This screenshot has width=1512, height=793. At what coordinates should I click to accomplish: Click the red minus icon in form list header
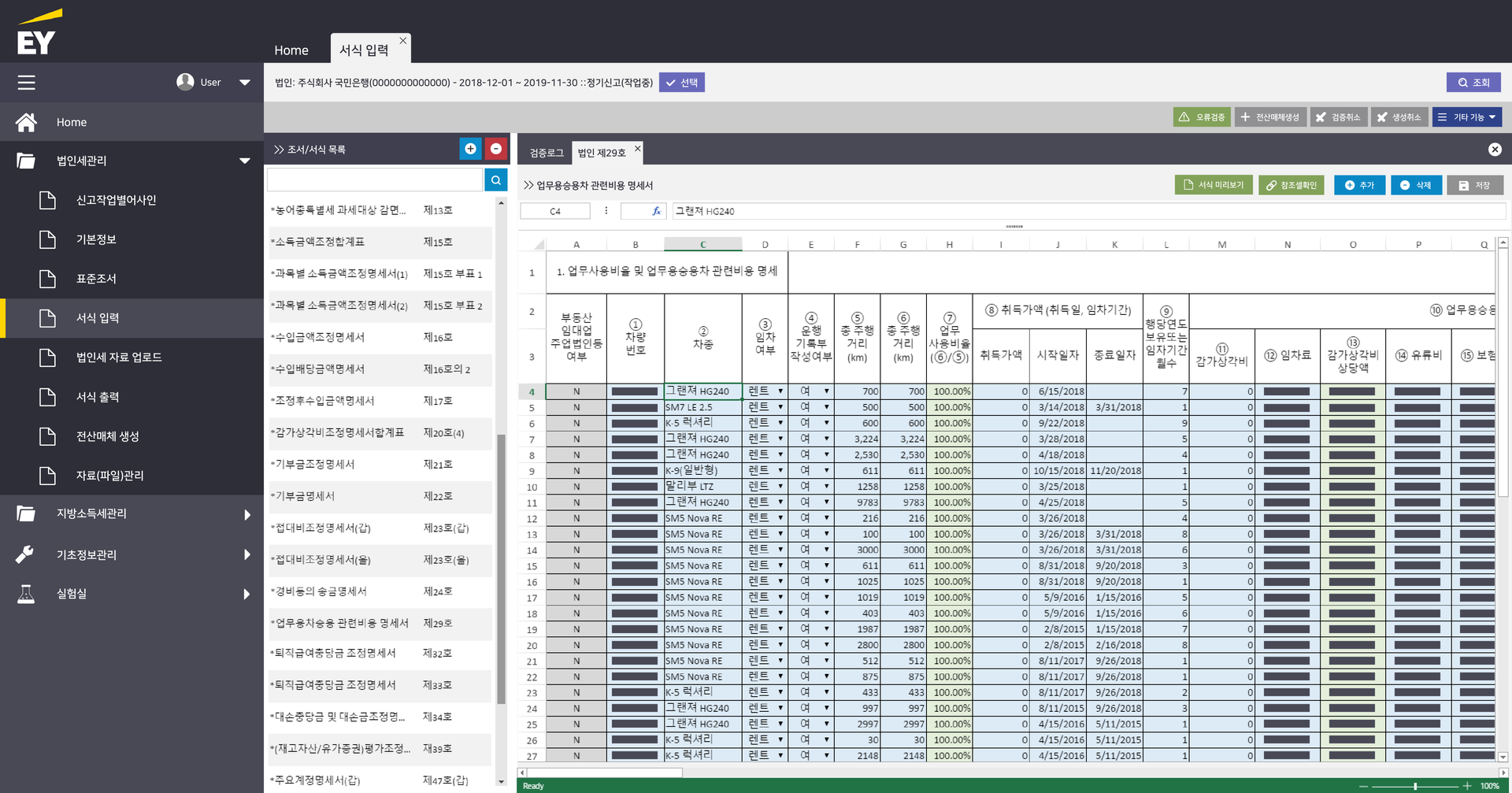point(496,149)
